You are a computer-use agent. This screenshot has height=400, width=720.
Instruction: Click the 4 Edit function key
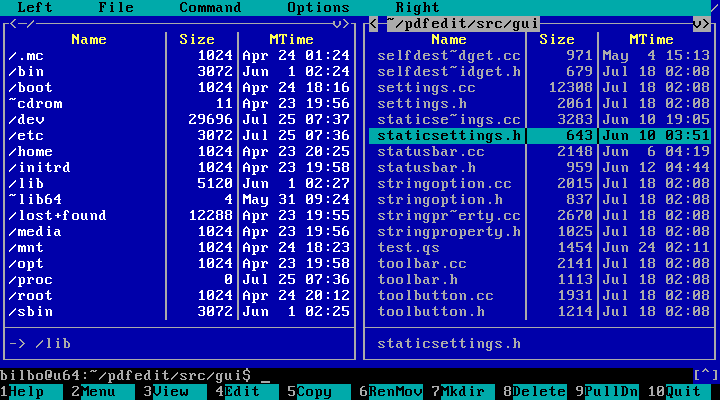point(242,392)
